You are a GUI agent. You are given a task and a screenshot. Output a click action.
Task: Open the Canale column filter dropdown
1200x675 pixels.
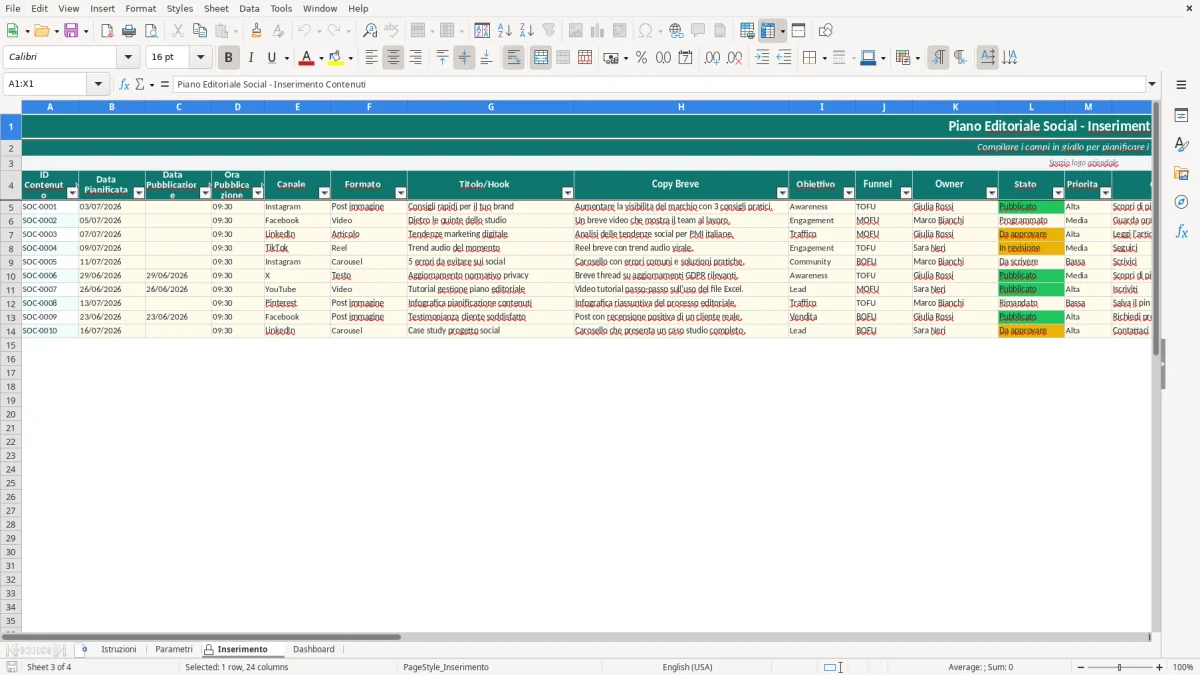coord(324,193)
